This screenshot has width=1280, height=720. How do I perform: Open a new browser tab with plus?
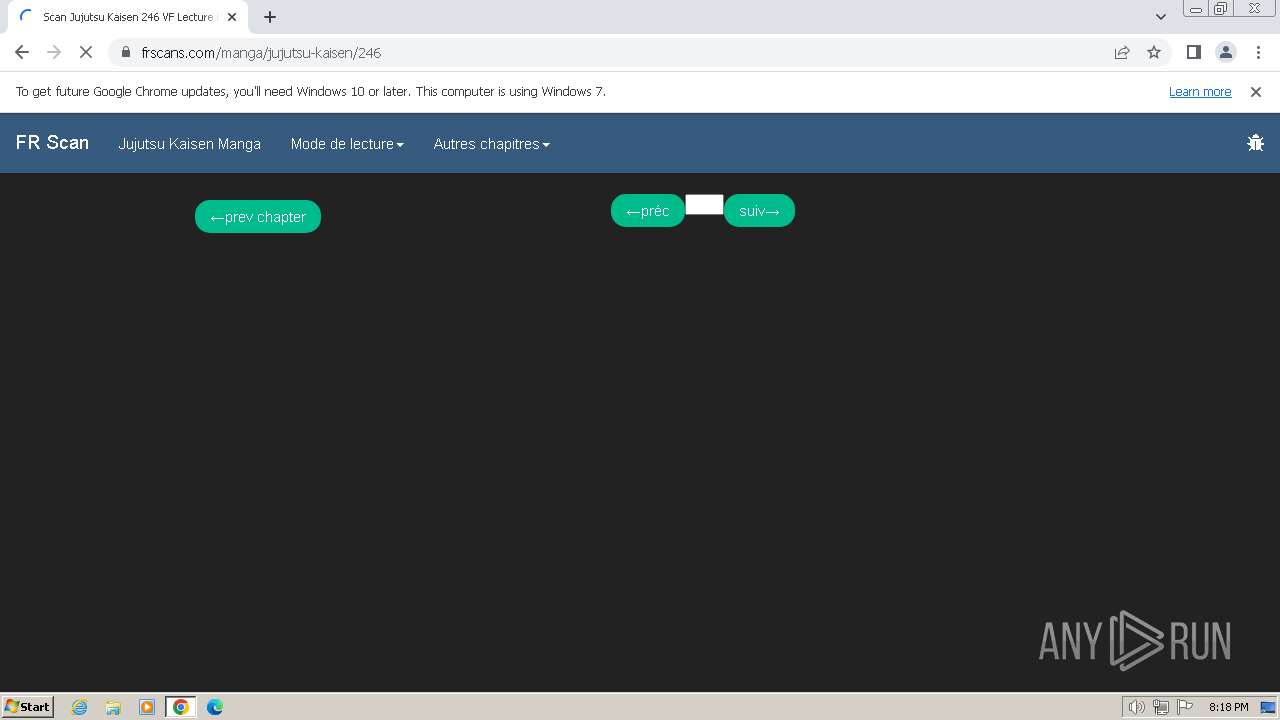(x=270, y=17)
